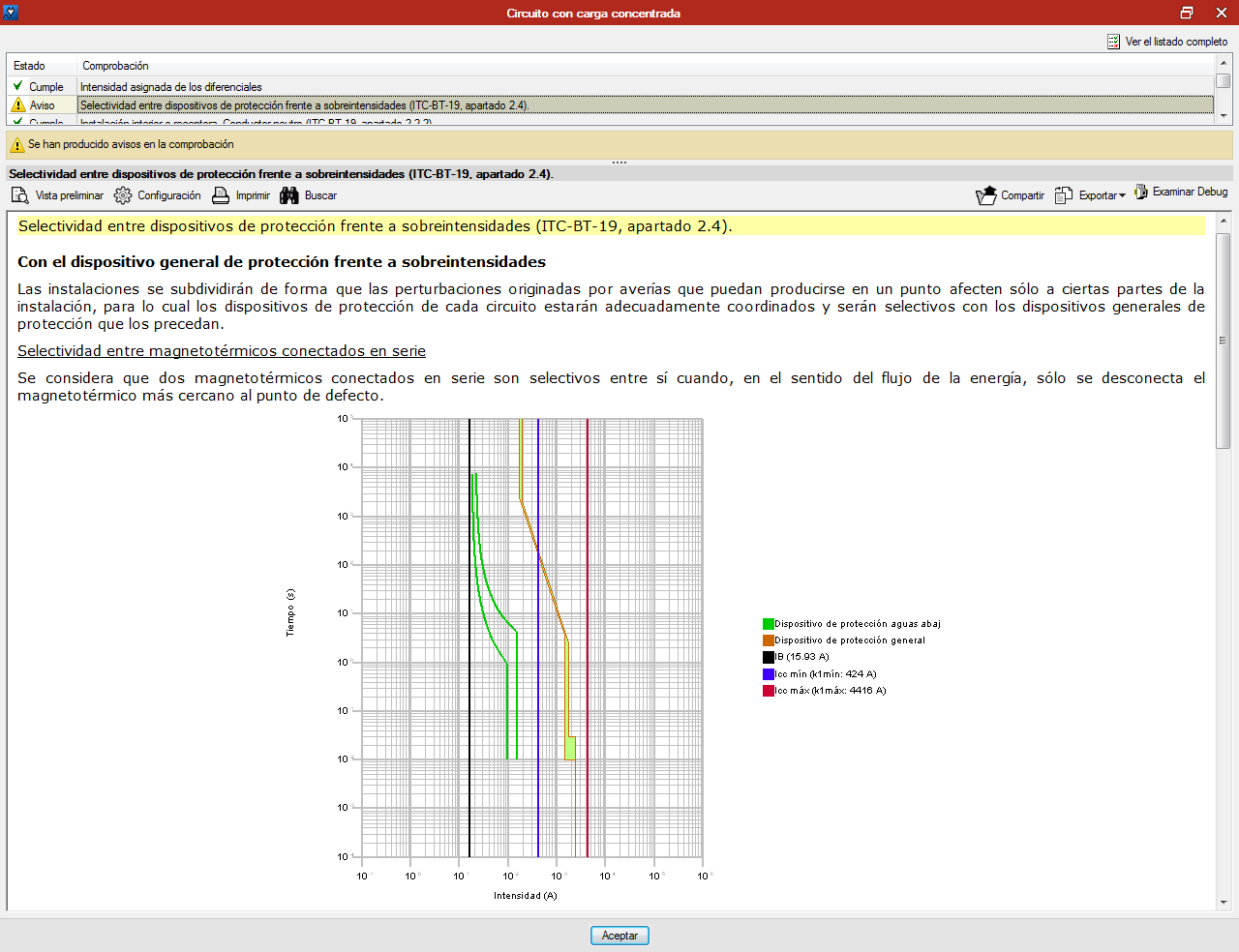Click the Estado column header
1239x952 pixels.
pos(42,66)
